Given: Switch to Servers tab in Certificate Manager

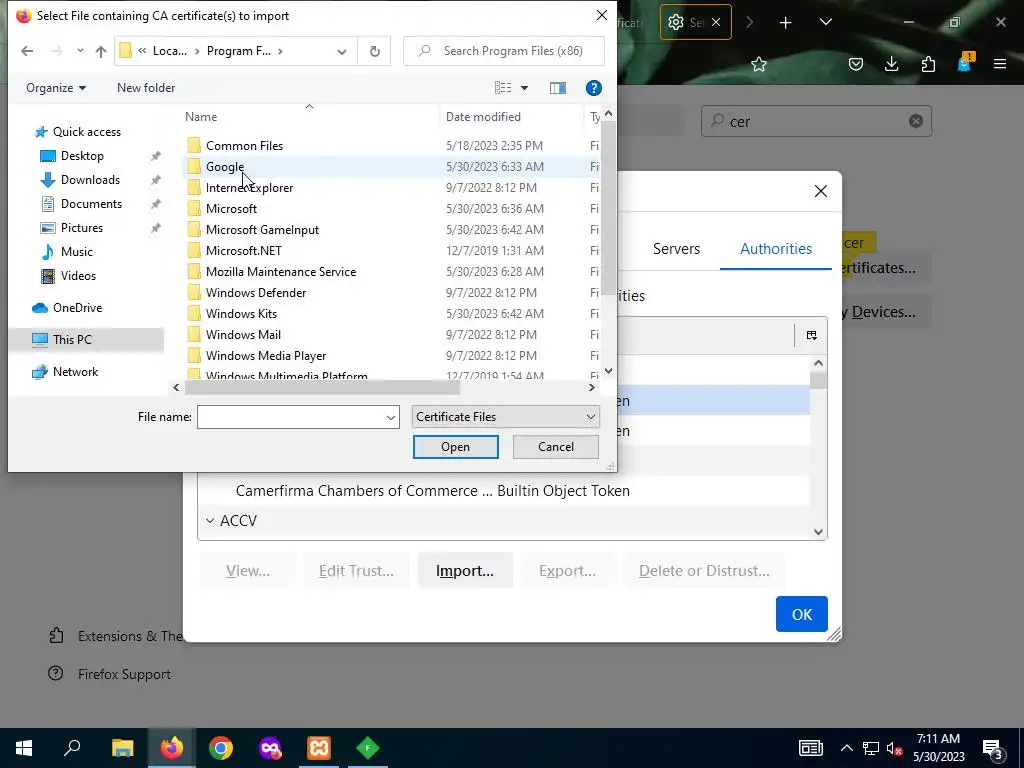Looking at the screenshot, I should (676, 249).
